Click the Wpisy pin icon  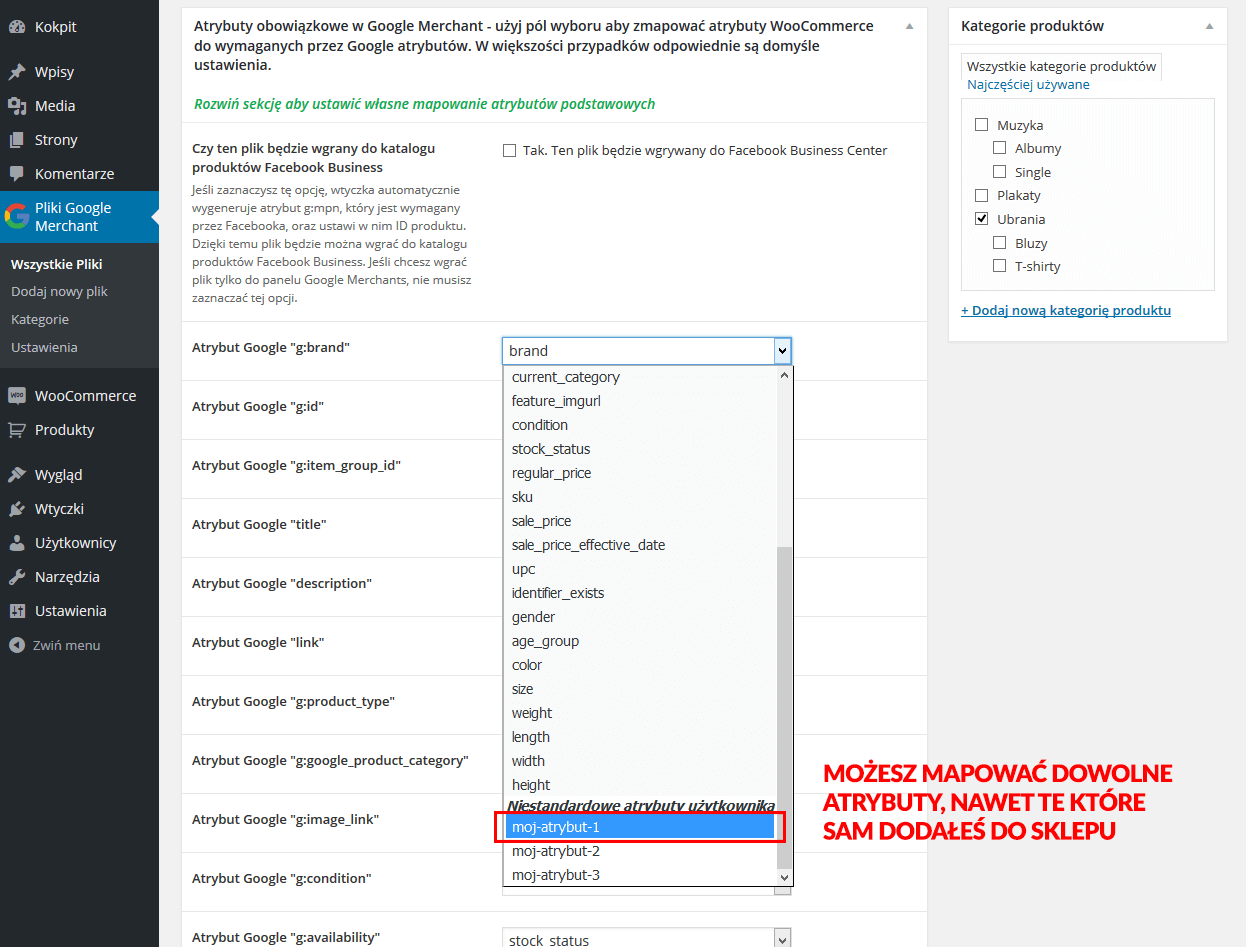pos(17,72)
